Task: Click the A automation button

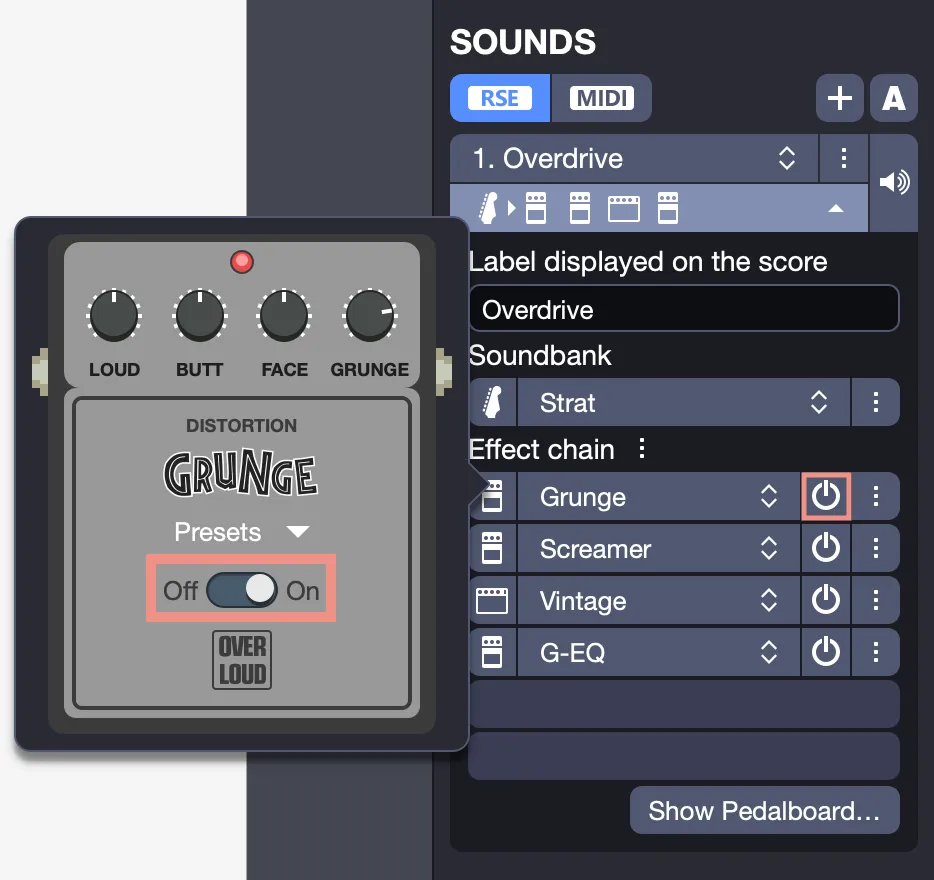Action: tap(893, 98)
